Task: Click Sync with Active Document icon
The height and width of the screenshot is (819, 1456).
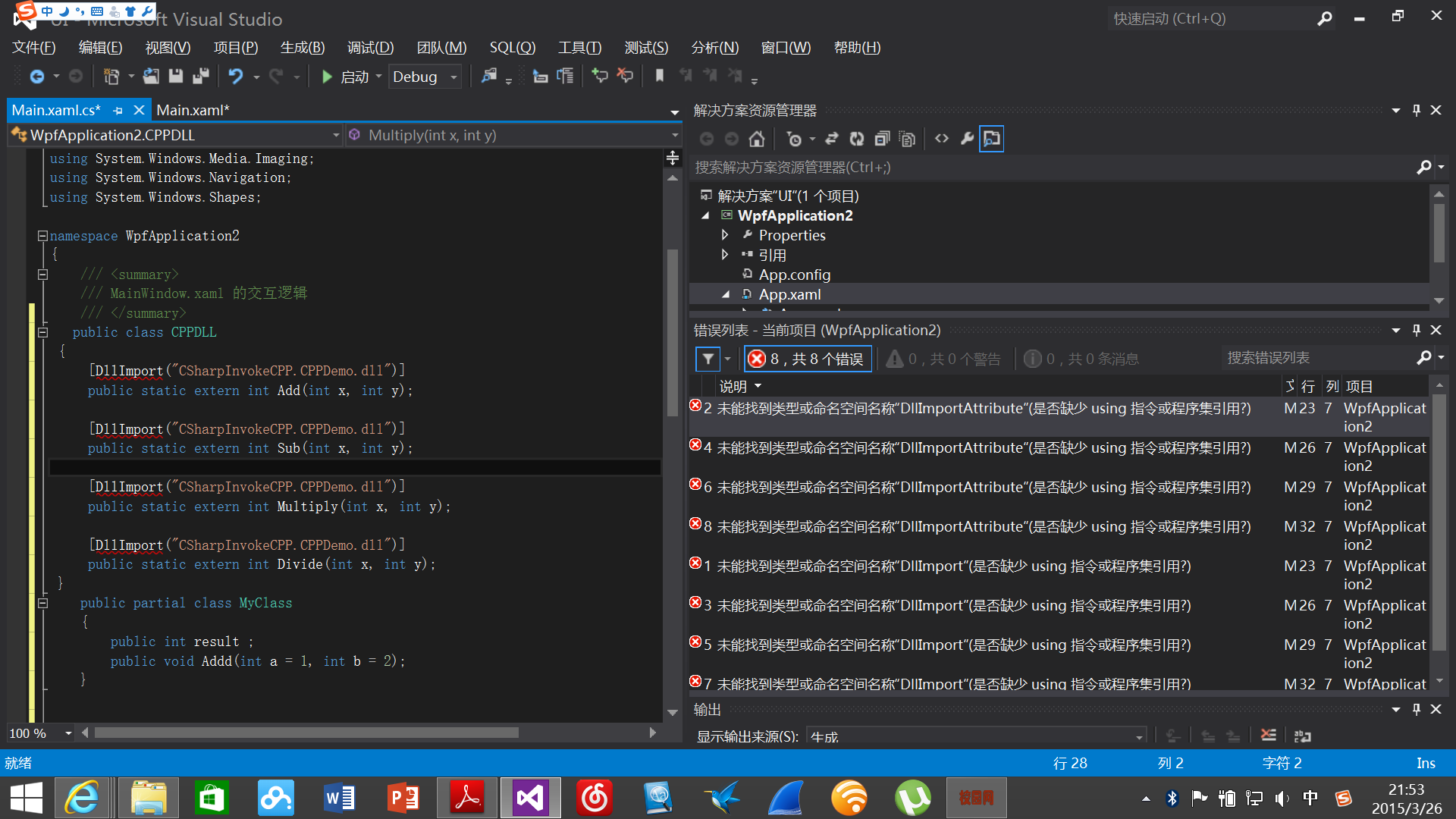Action: coord(832,139)
